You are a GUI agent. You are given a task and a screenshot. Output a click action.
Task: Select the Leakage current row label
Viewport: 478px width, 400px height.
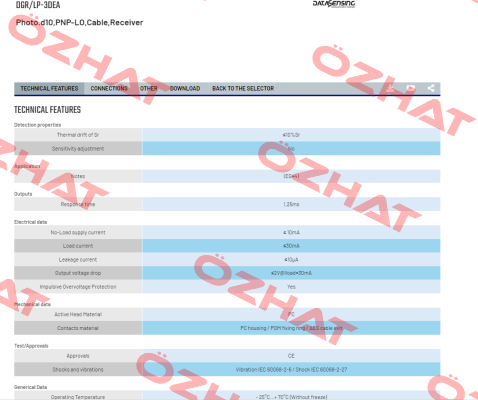coord(78,259)
